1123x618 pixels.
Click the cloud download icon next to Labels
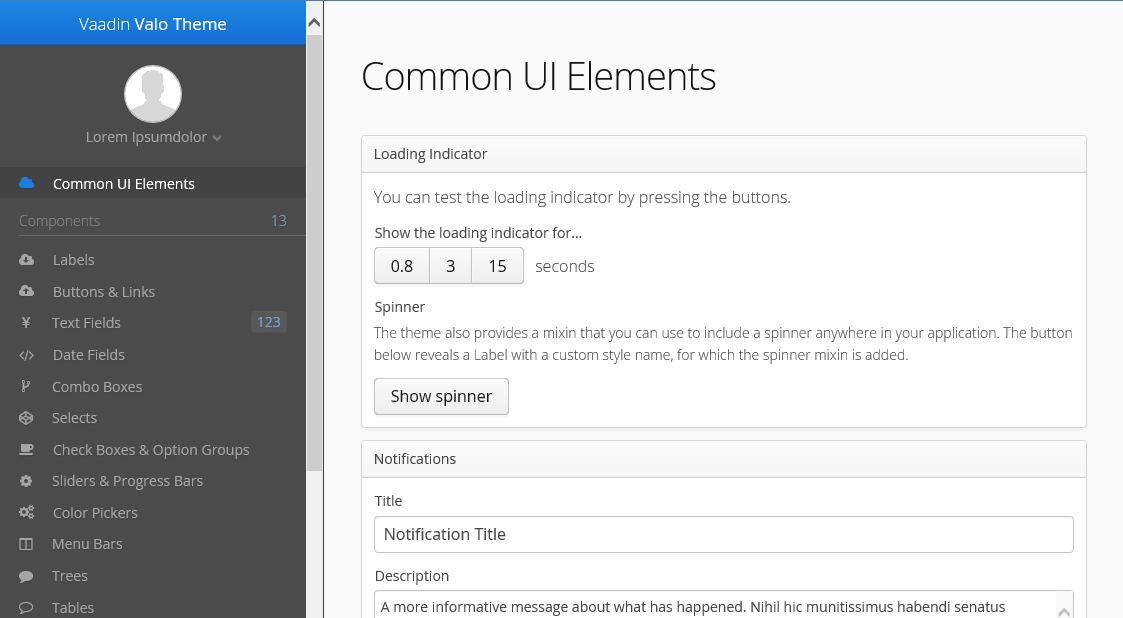click(x=27, y=260)
